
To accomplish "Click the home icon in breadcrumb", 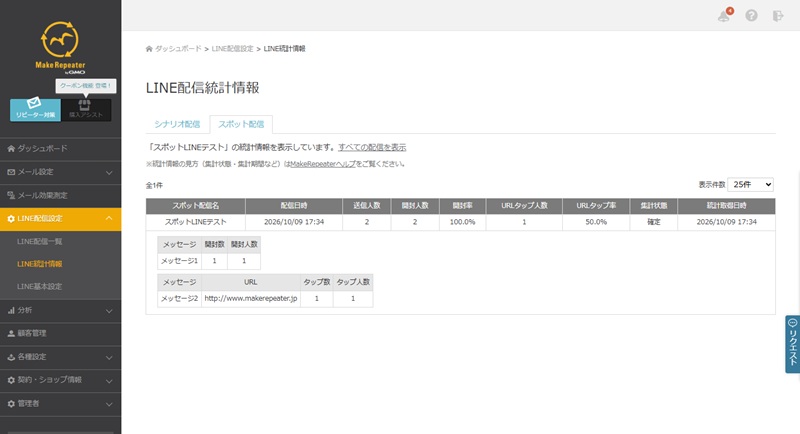I will (149, 49).
